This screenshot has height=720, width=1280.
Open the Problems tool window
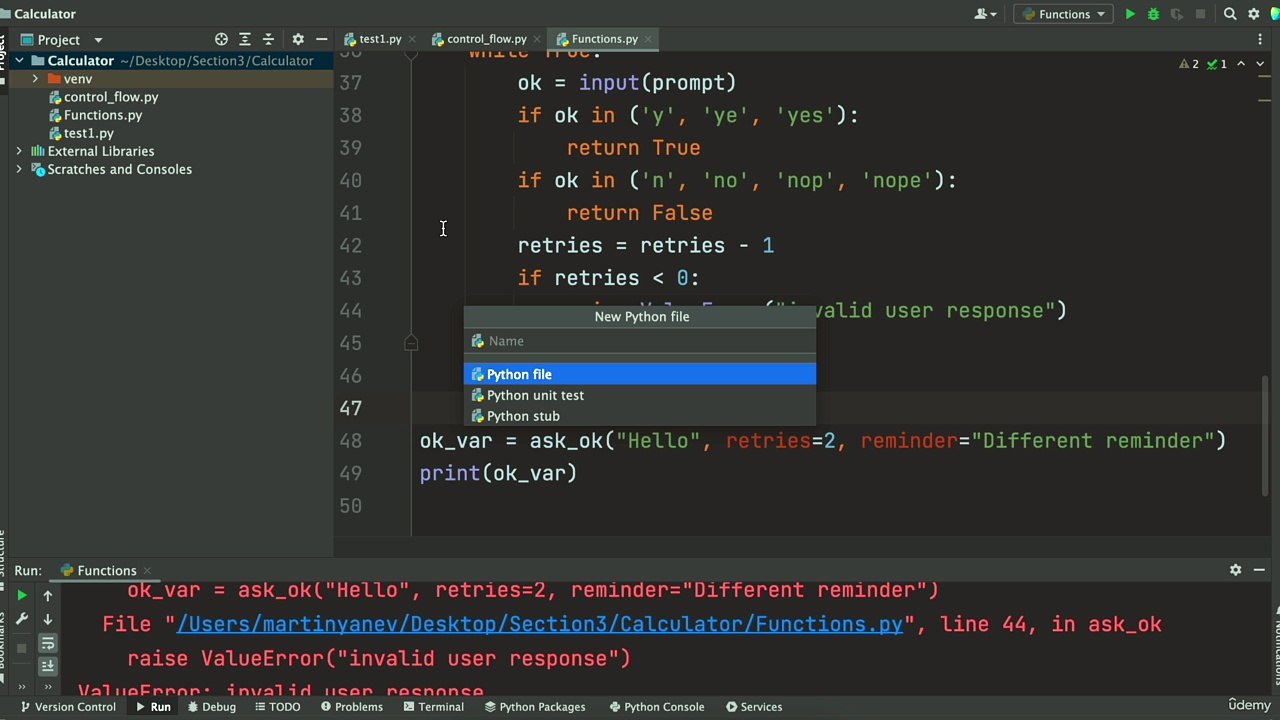coord(352,707)
